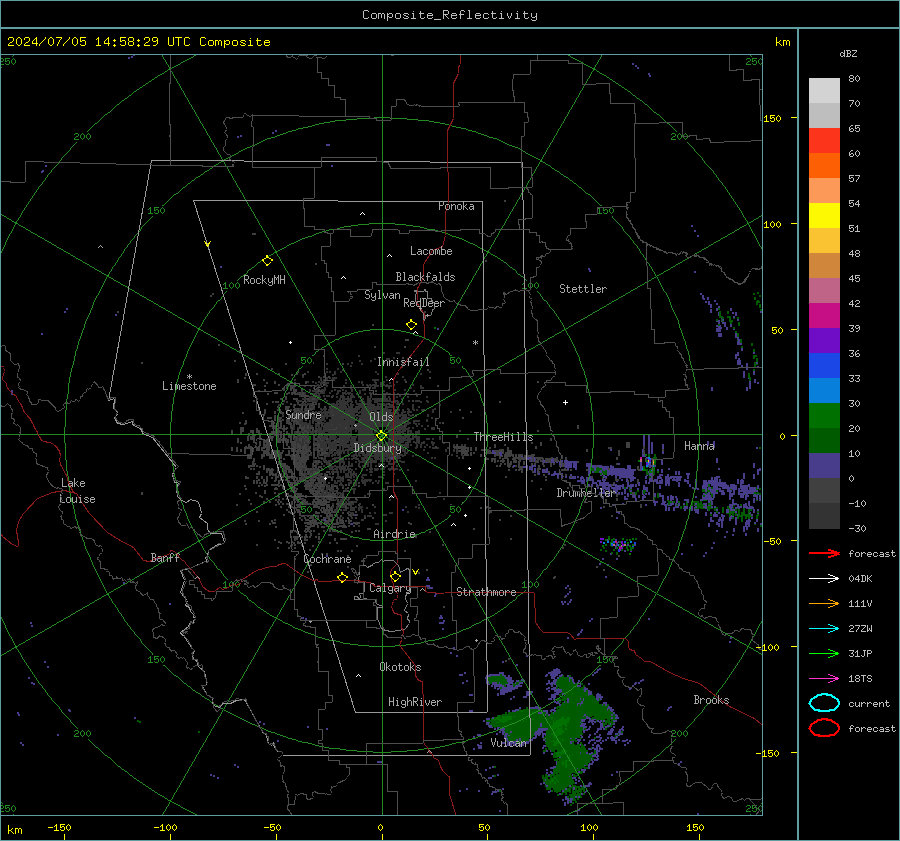
Task: Click the Limestone label
Action: (x=189, y=386)
